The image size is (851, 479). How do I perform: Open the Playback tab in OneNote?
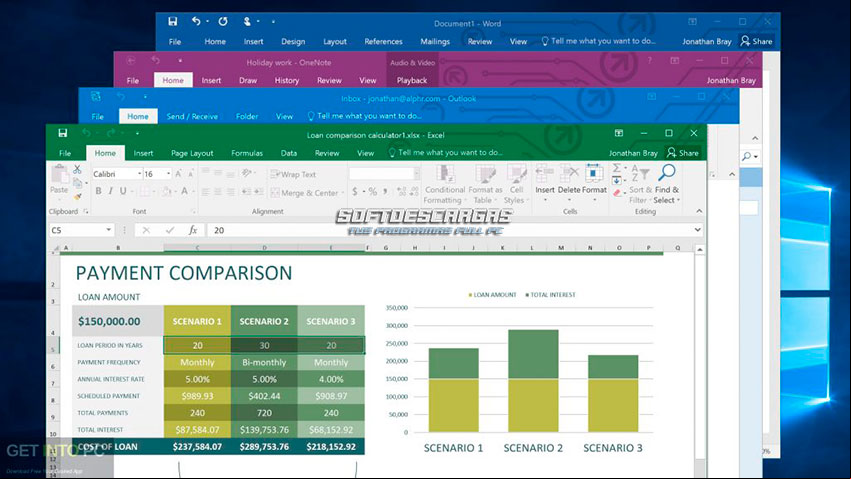(x=412, y=80)
